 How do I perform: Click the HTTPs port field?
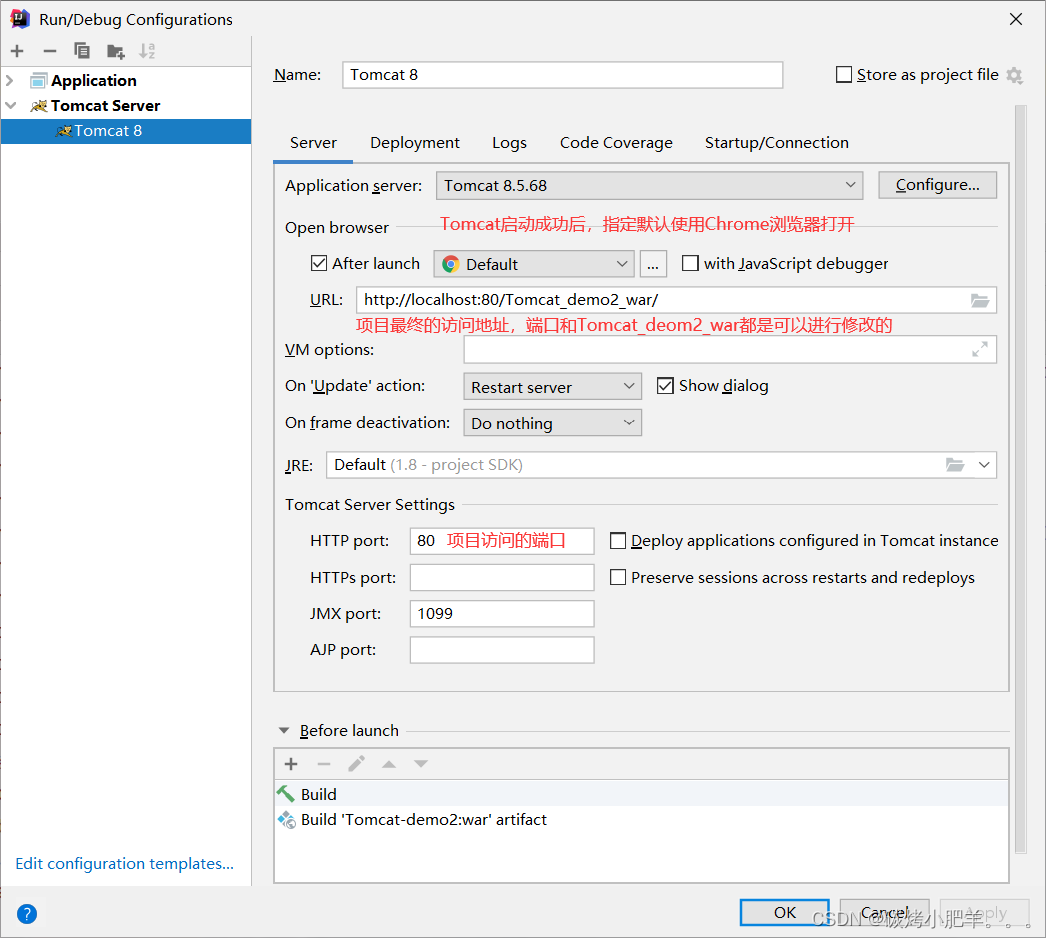[x=502, y=578]
